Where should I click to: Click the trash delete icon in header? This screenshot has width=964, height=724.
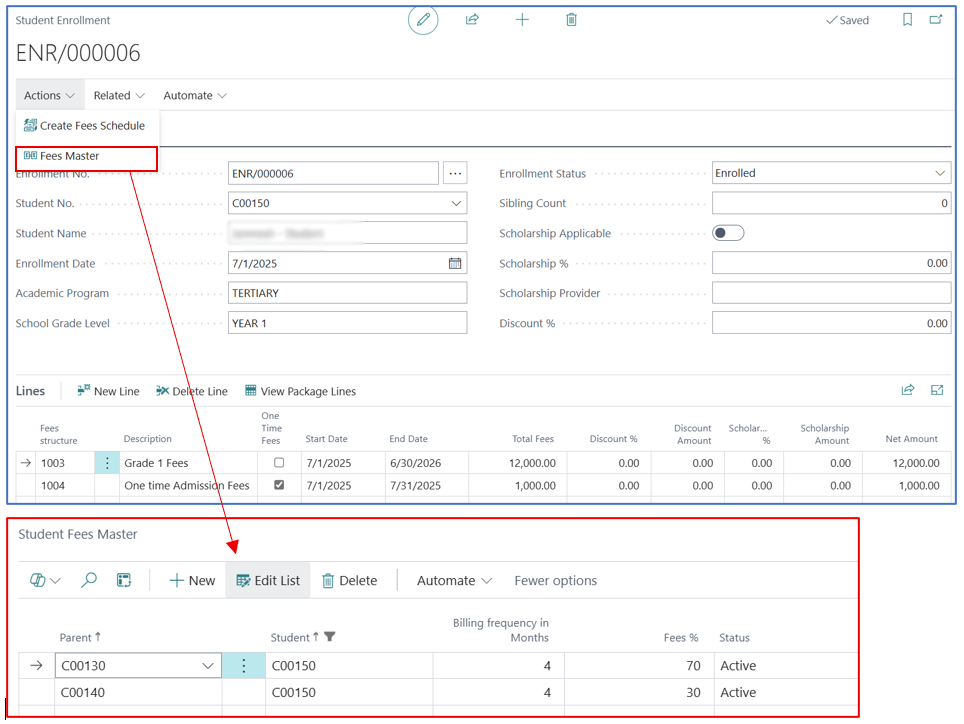(x=571, y=20)
